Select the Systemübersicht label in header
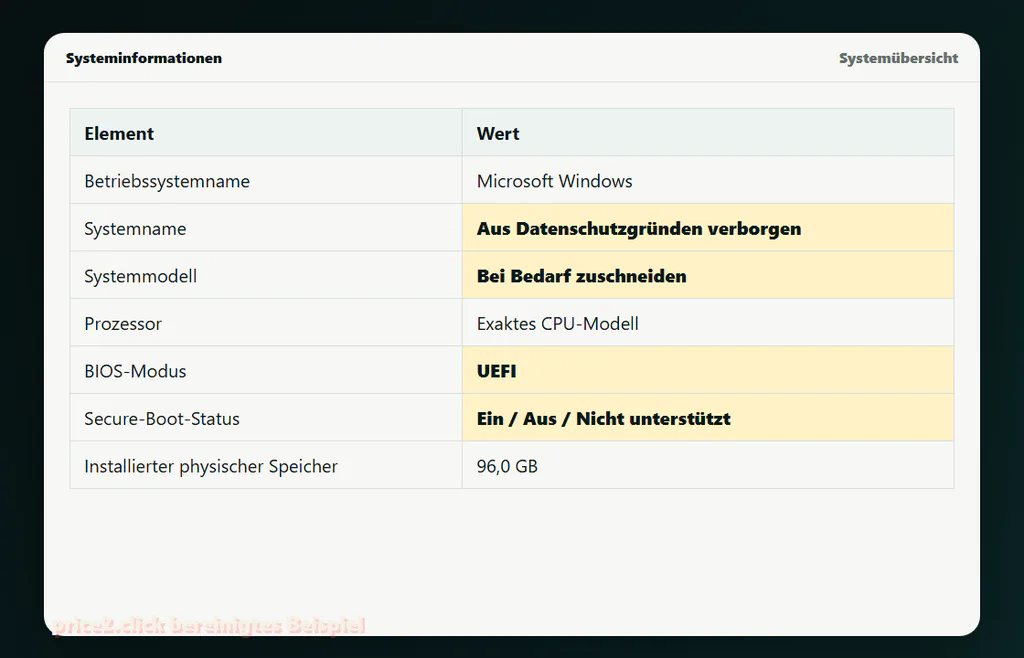1024x658 pixels. (x=899, y=58)
